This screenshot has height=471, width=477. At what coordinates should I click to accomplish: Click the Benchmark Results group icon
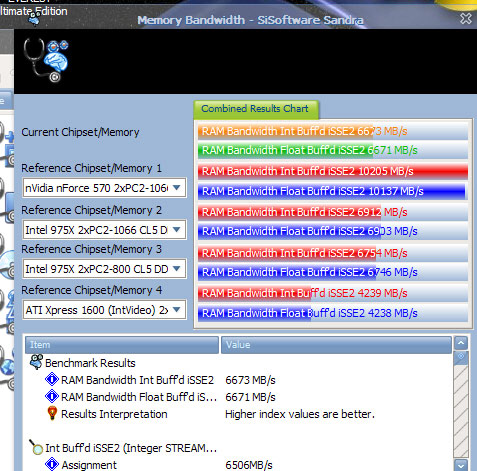(36, 362)
